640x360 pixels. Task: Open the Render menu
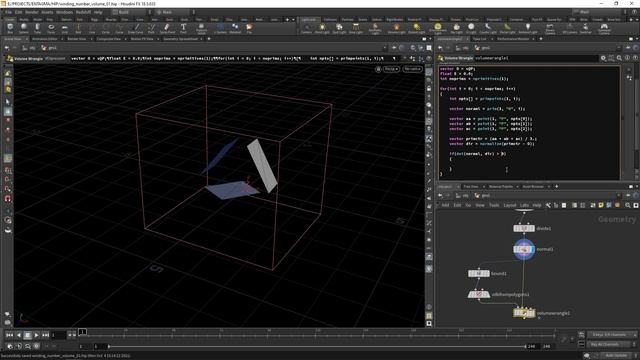coord(31,12)
